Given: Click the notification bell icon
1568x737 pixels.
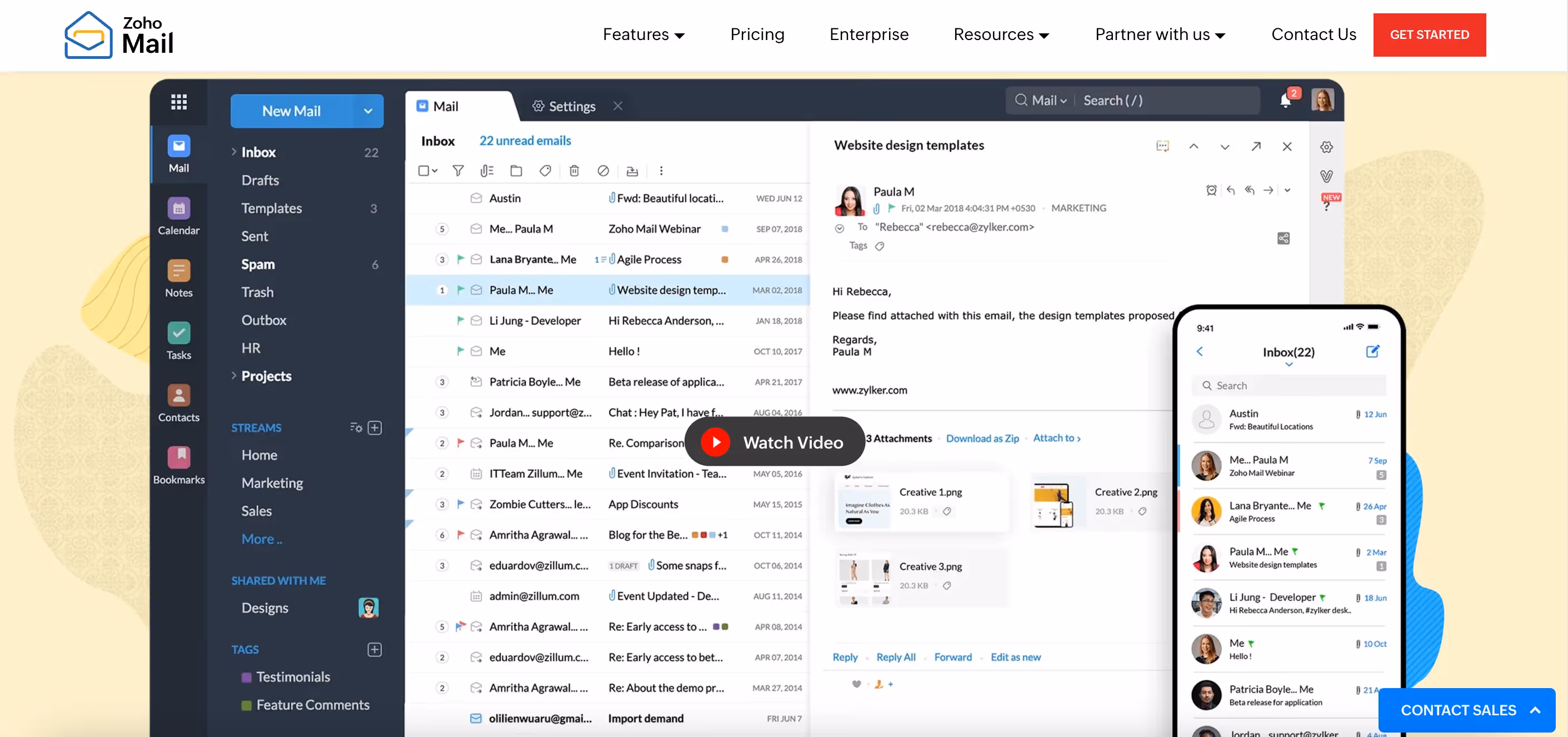Looking at the screenshot, I should coord(1286,100).
